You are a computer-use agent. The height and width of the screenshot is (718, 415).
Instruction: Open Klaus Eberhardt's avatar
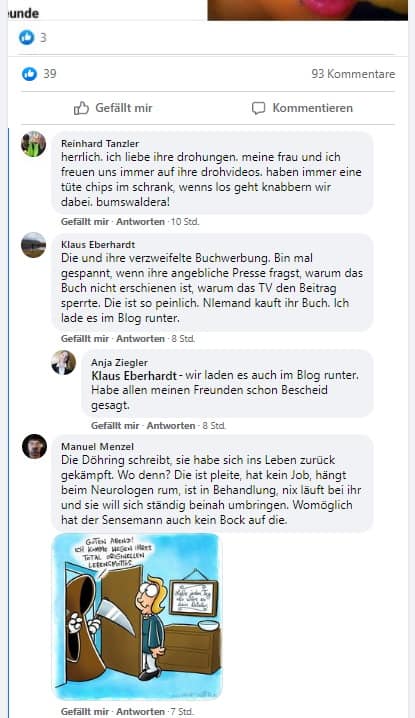coord(33,245)
